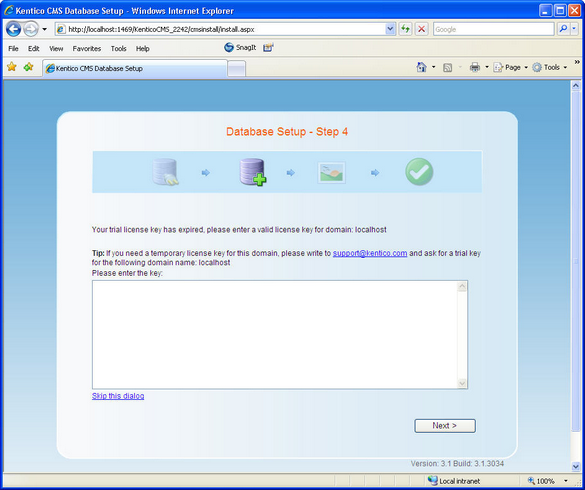Expand the zoom level dropdown arrow
Viewport: 585px width, 490px height.
tap(566, 481)
